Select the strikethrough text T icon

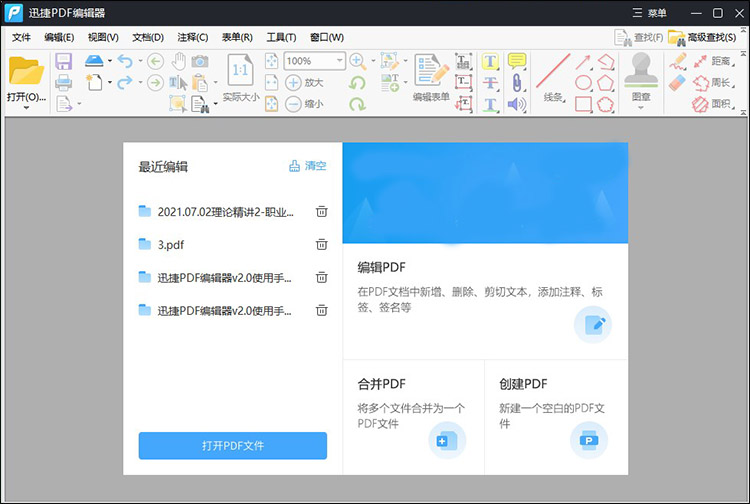click(490, 82)
